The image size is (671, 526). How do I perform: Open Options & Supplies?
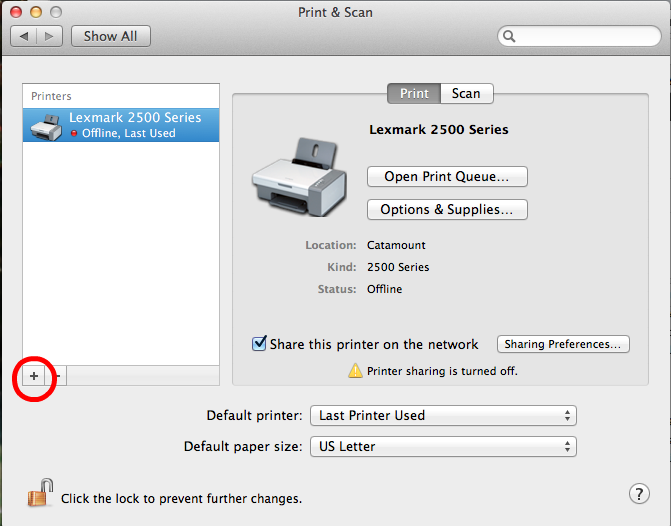[447, 209]
